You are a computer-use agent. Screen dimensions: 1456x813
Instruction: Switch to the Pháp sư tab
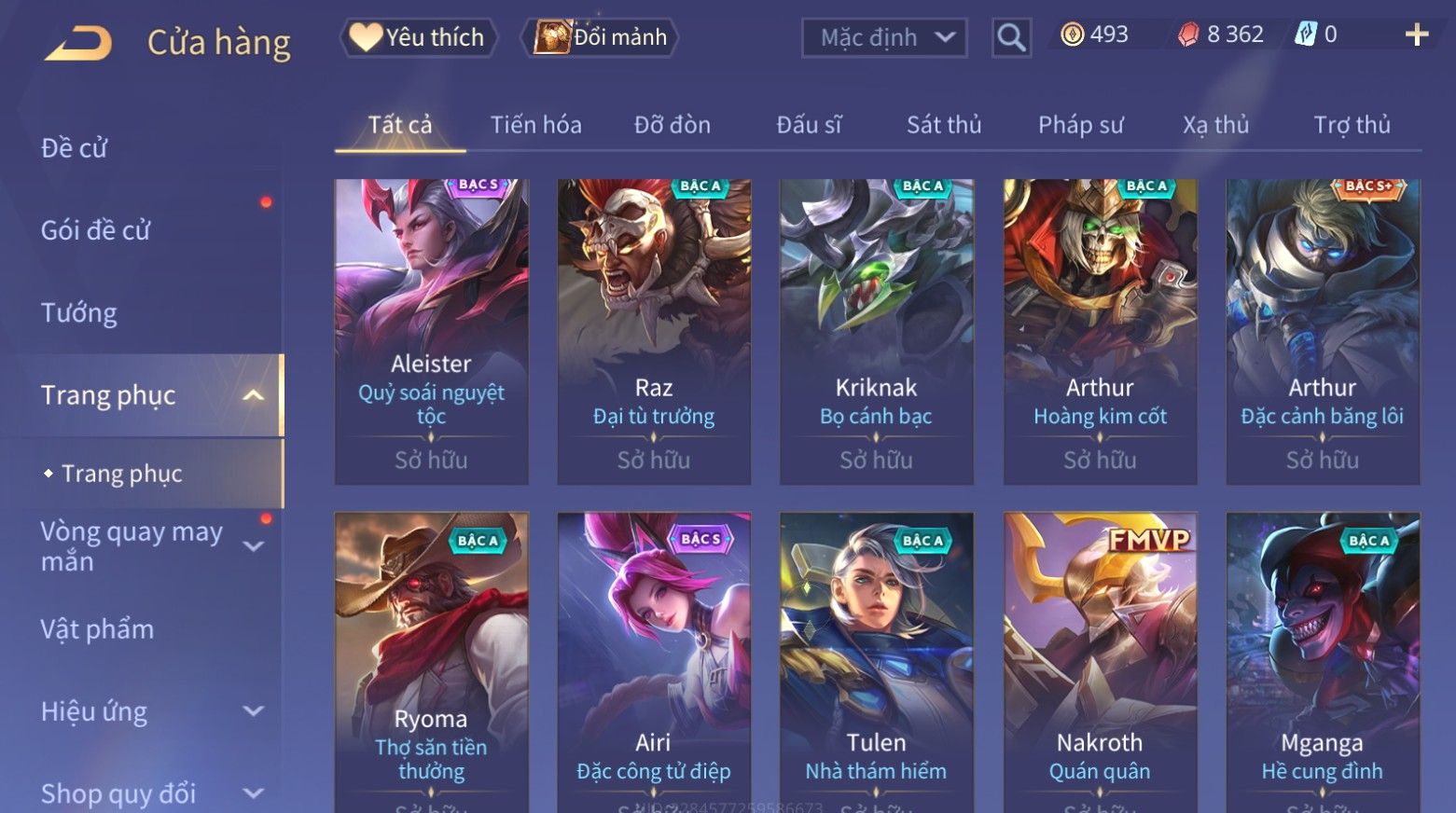[x=1081, y=125]
